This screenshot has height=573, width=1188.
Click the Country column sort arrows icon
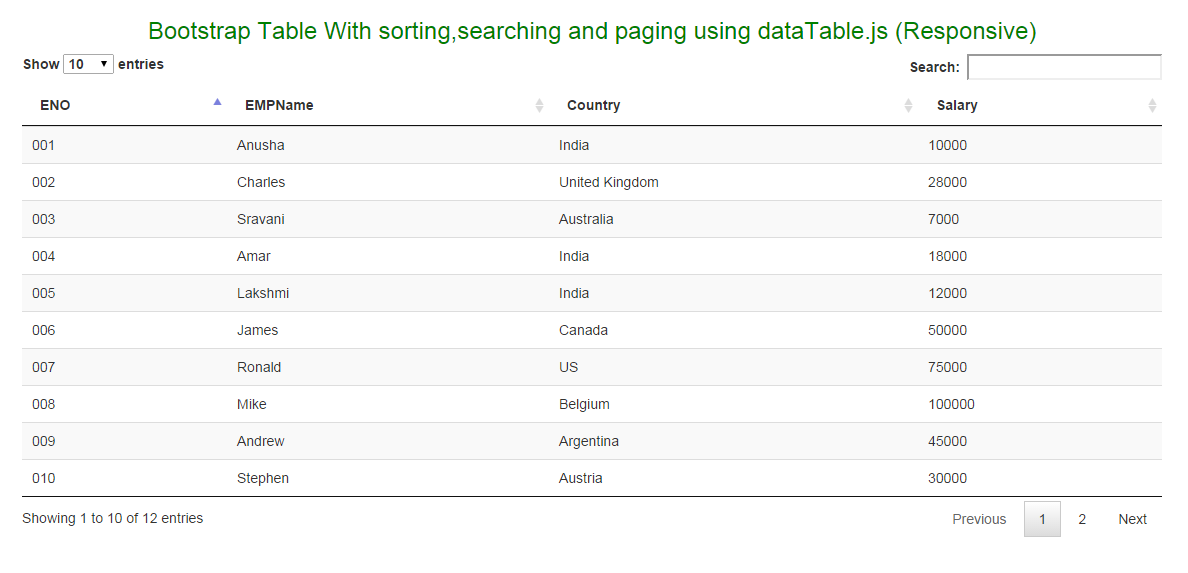(x=908, y=105)
